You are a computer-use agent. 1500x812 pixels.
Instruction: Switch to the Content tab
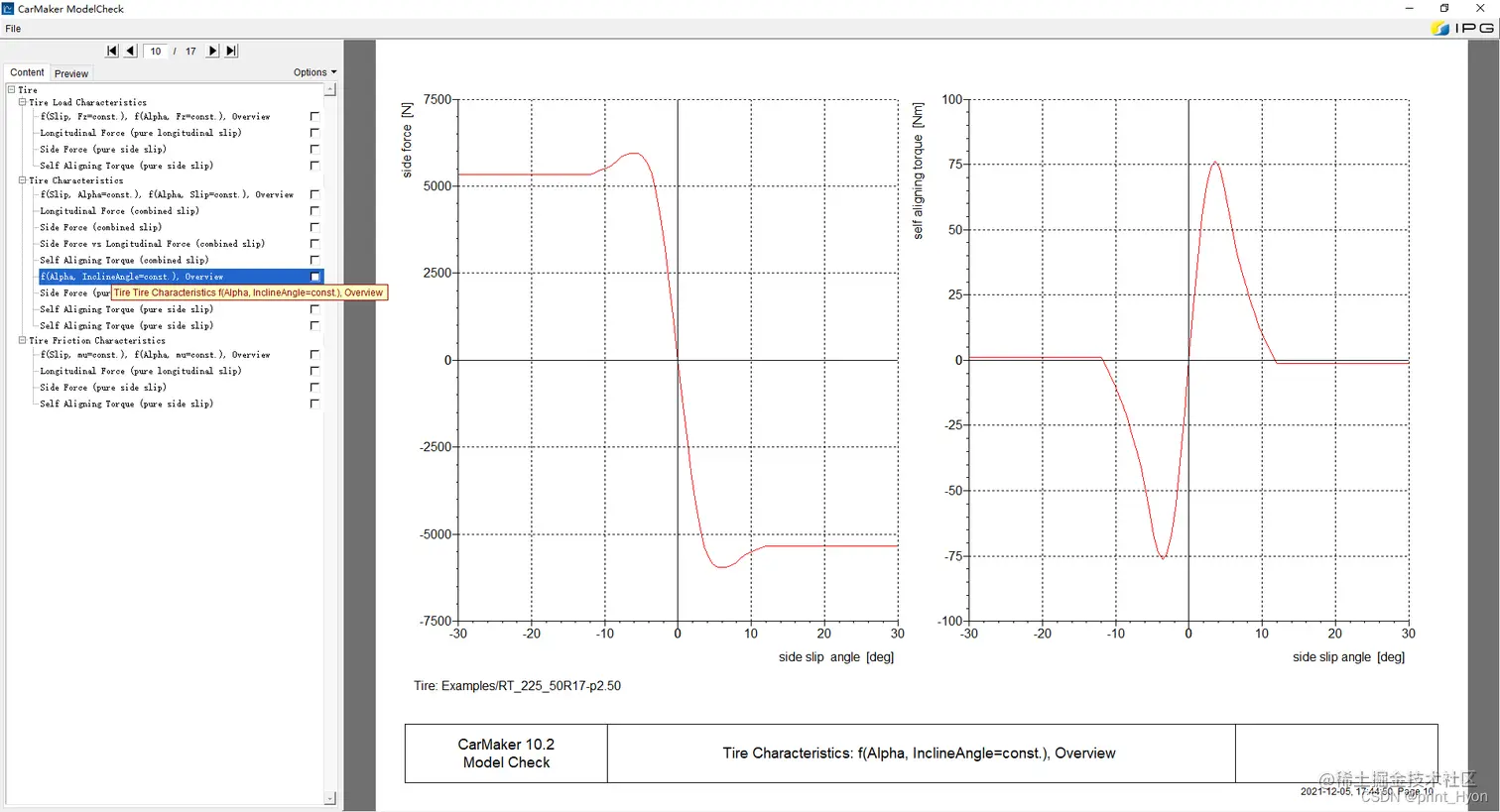pyautogui.click(x=27, y=72)
